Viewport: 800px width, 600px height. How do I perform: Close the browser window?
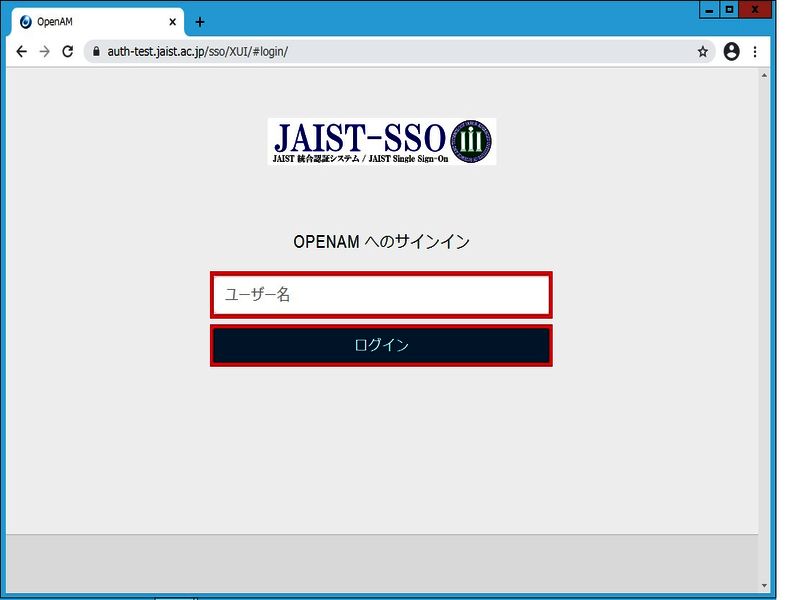point(755,10)
